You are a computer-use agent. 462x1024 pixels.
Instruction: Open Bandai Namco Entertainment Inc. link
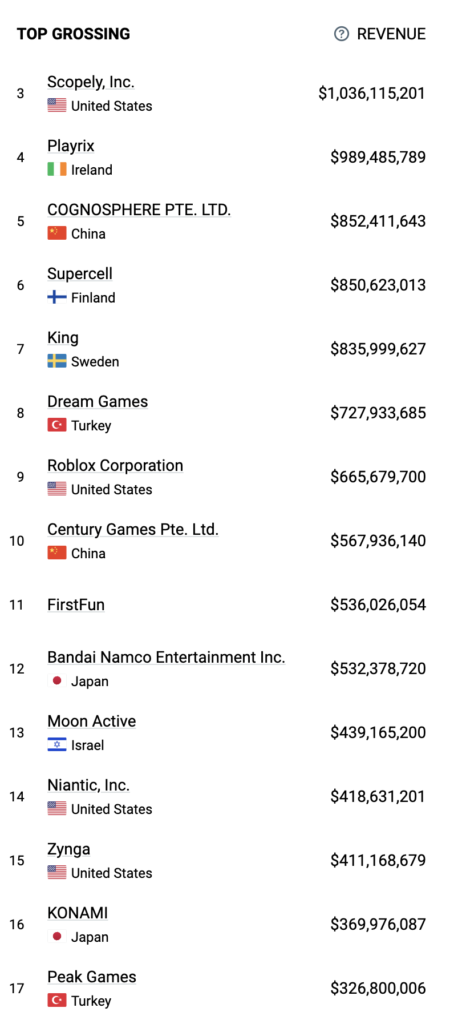[x=166, y=658]
